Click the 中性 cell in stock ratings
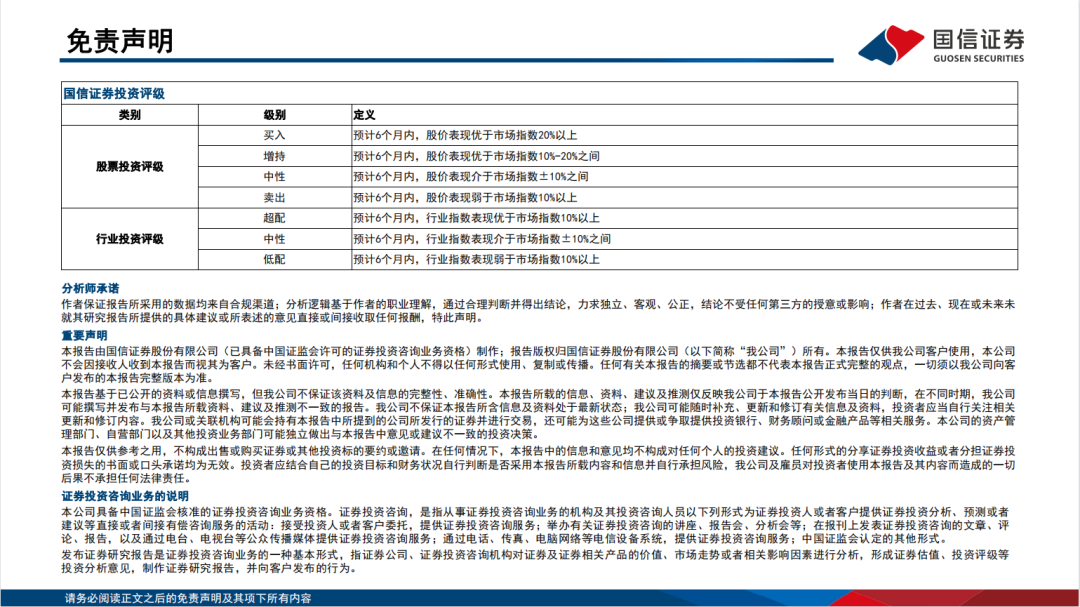 tap(274, 177)
